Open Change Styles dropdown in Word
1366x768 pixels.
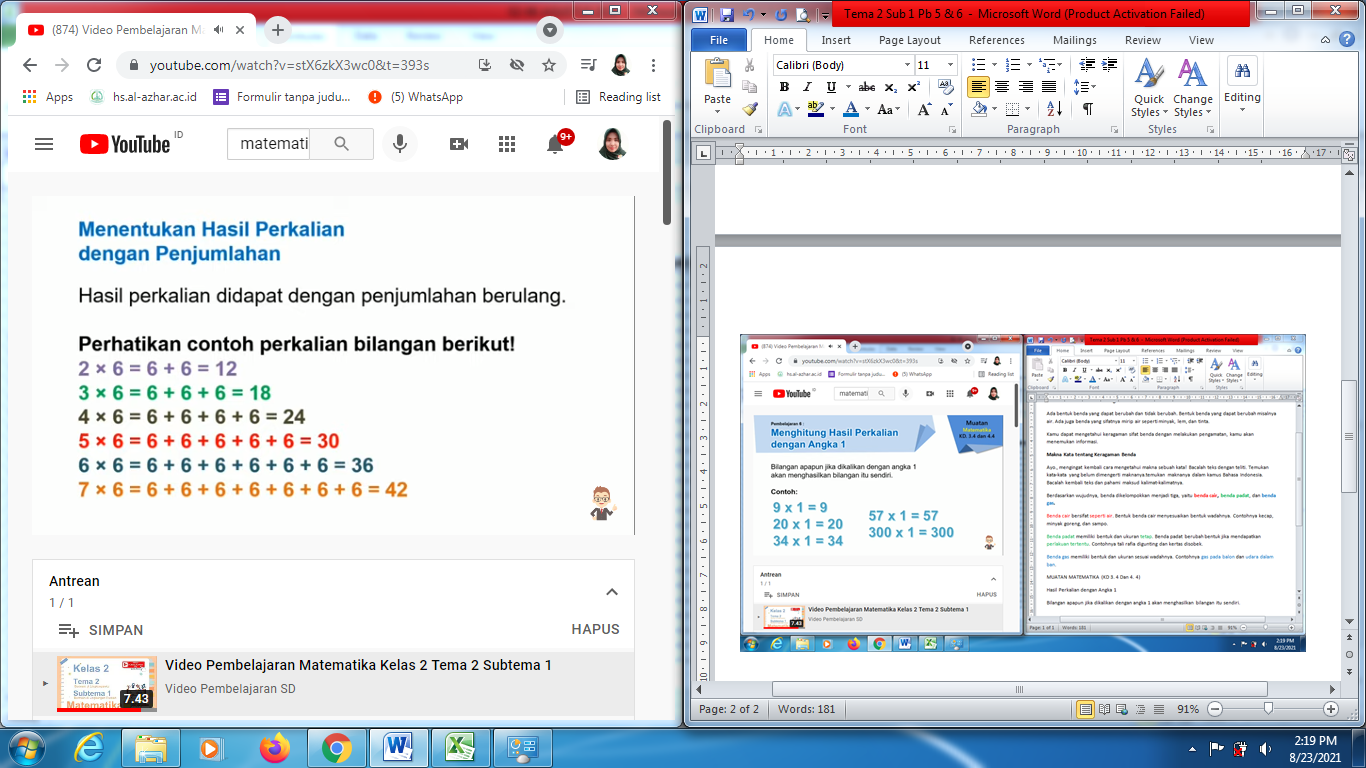(x=1192, y=88)
